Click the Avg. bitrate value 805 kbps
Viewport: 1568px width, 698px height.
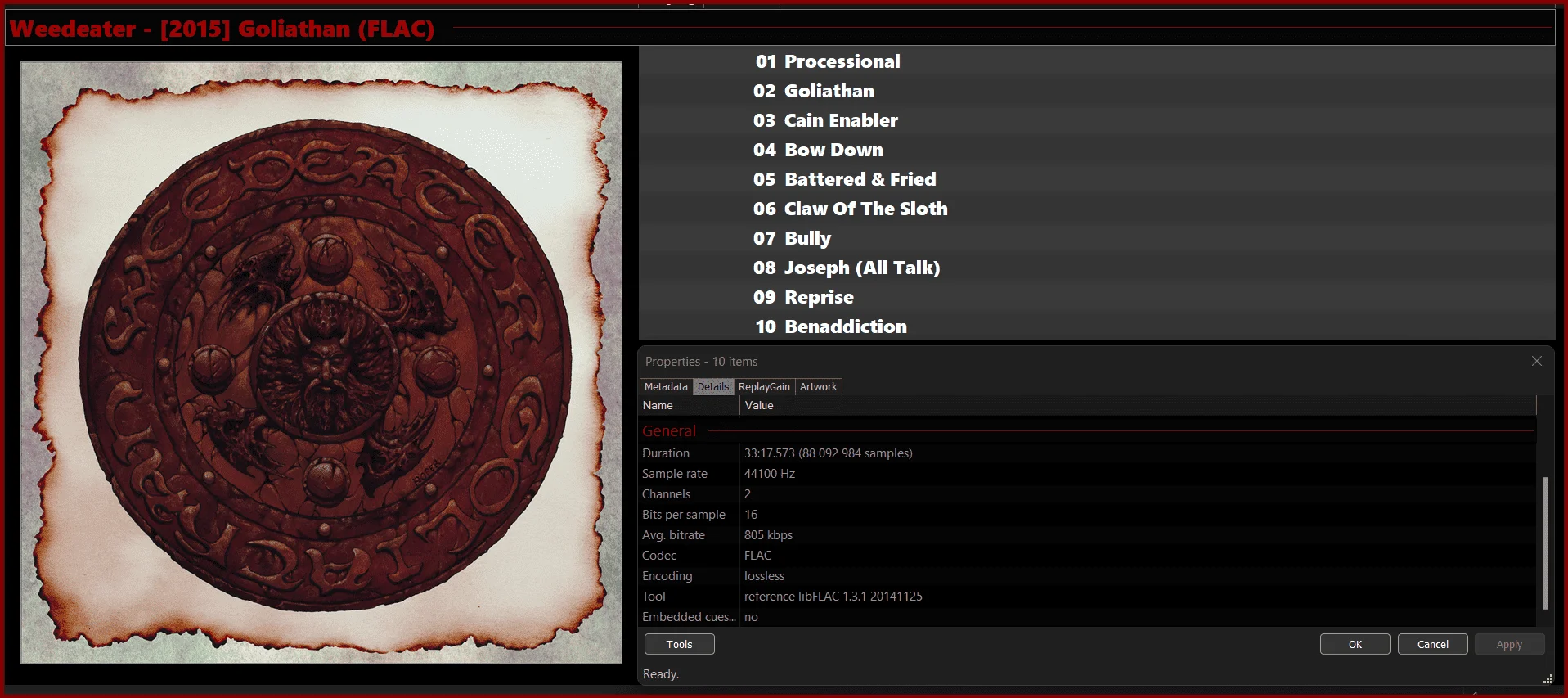pyautogui.click(x=768, y=534)
